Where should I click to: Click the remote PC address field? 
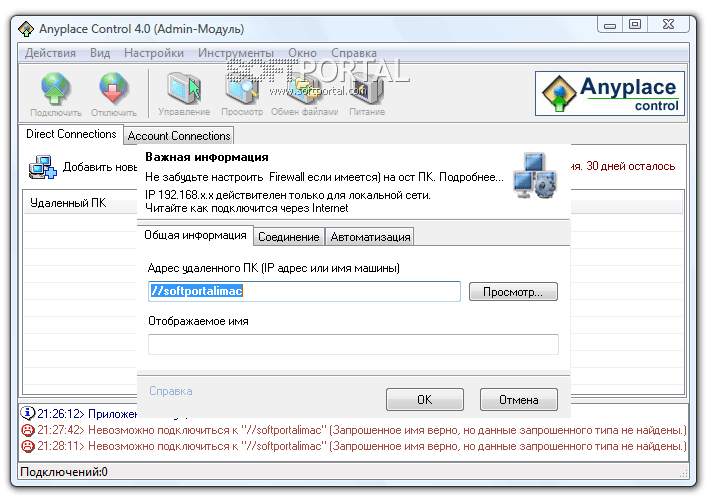click(x=304, y=291)
